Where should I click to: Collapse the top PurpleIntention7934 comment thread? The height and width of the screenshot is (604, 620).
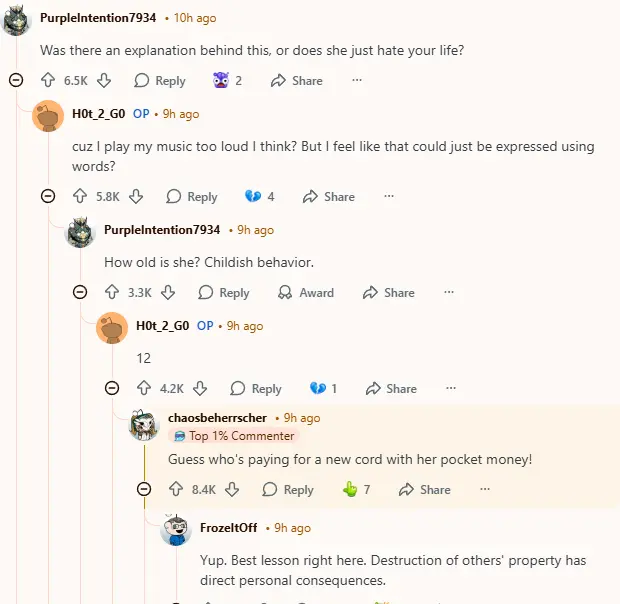[16, 80]
